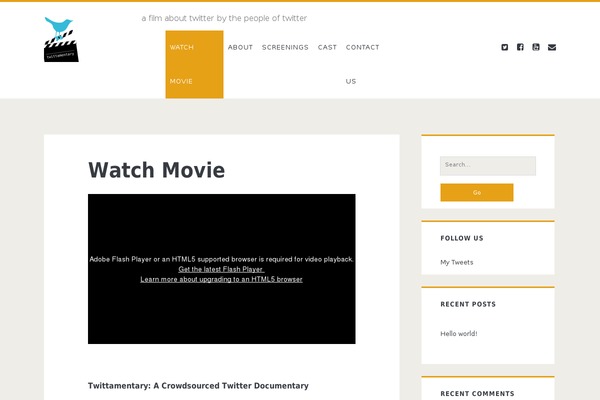The image size is (600, 400).
Task: Open the Facebook social icon in header
Action: pyautogui.click(x=520, y=47)
